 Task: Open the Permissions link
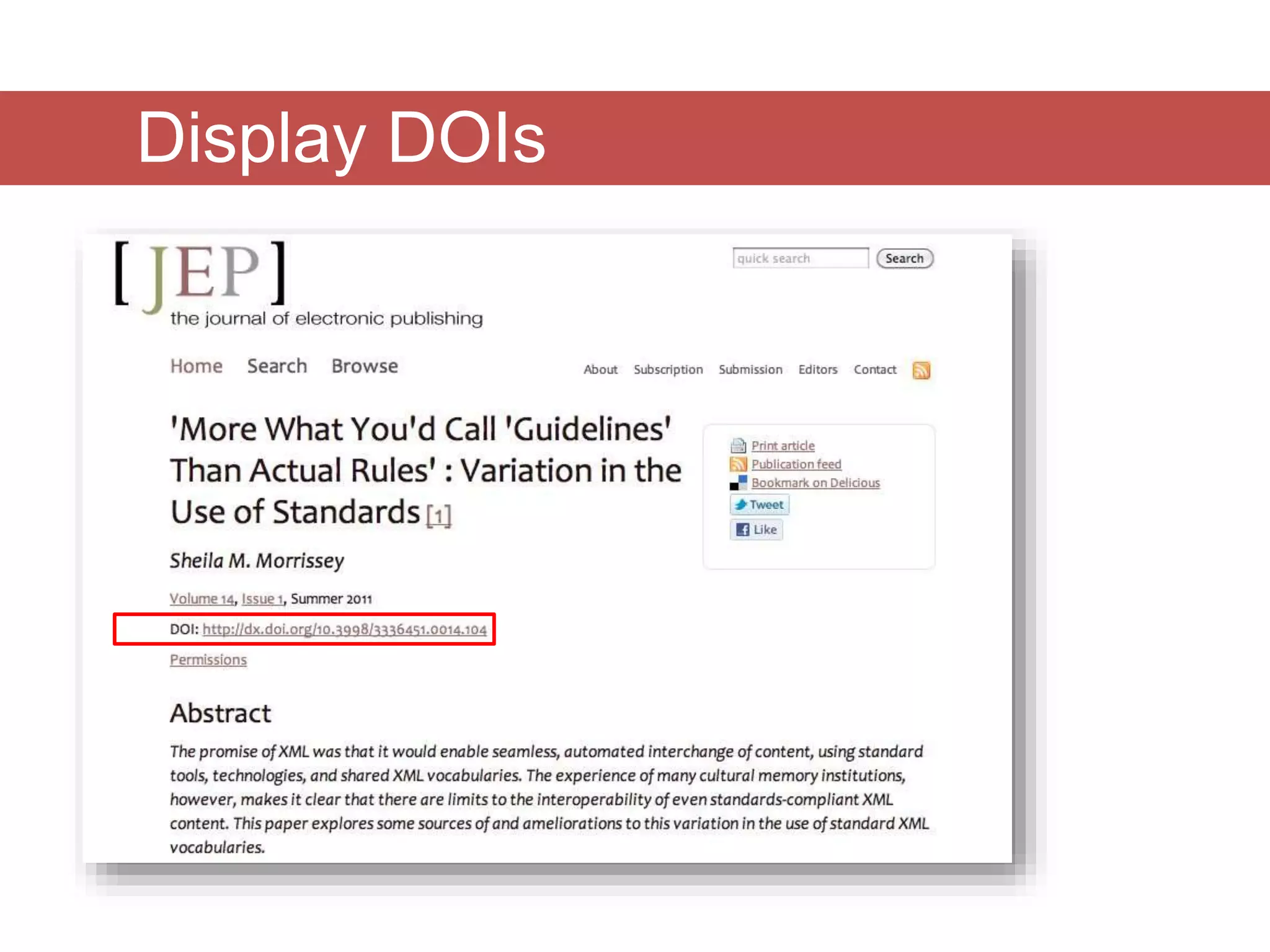208,660
